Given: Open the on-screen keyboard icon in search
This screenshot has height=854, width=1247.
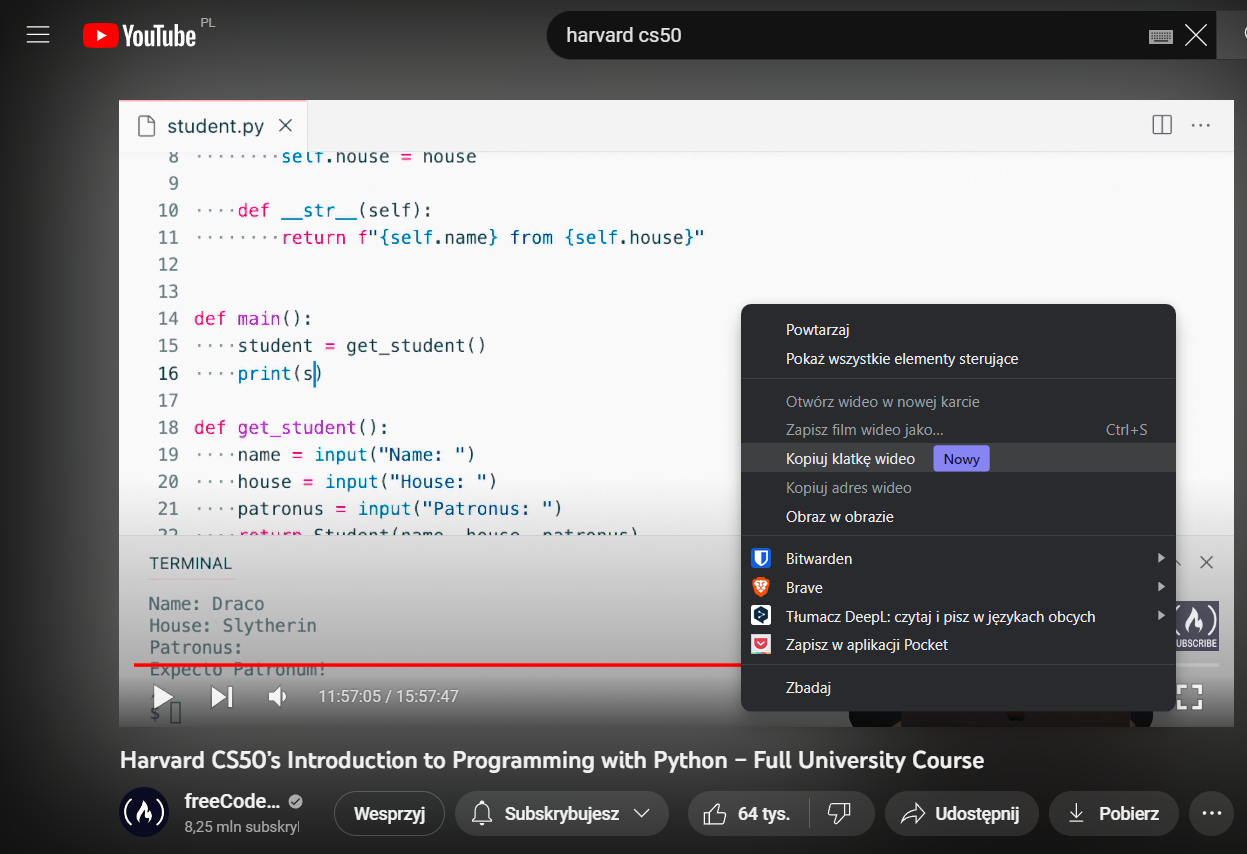Looking at the screenshot, I should 1160,37.
